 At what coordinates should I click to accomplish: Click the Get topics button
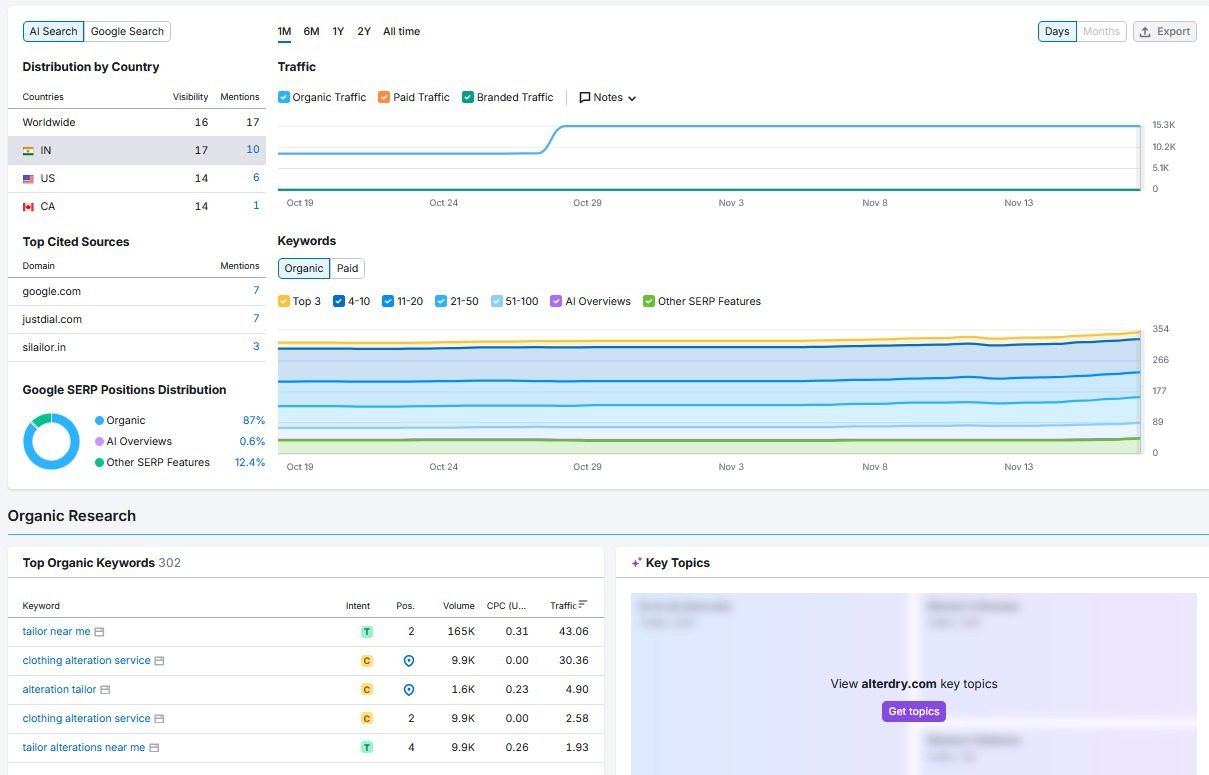(x=913, y=711)
